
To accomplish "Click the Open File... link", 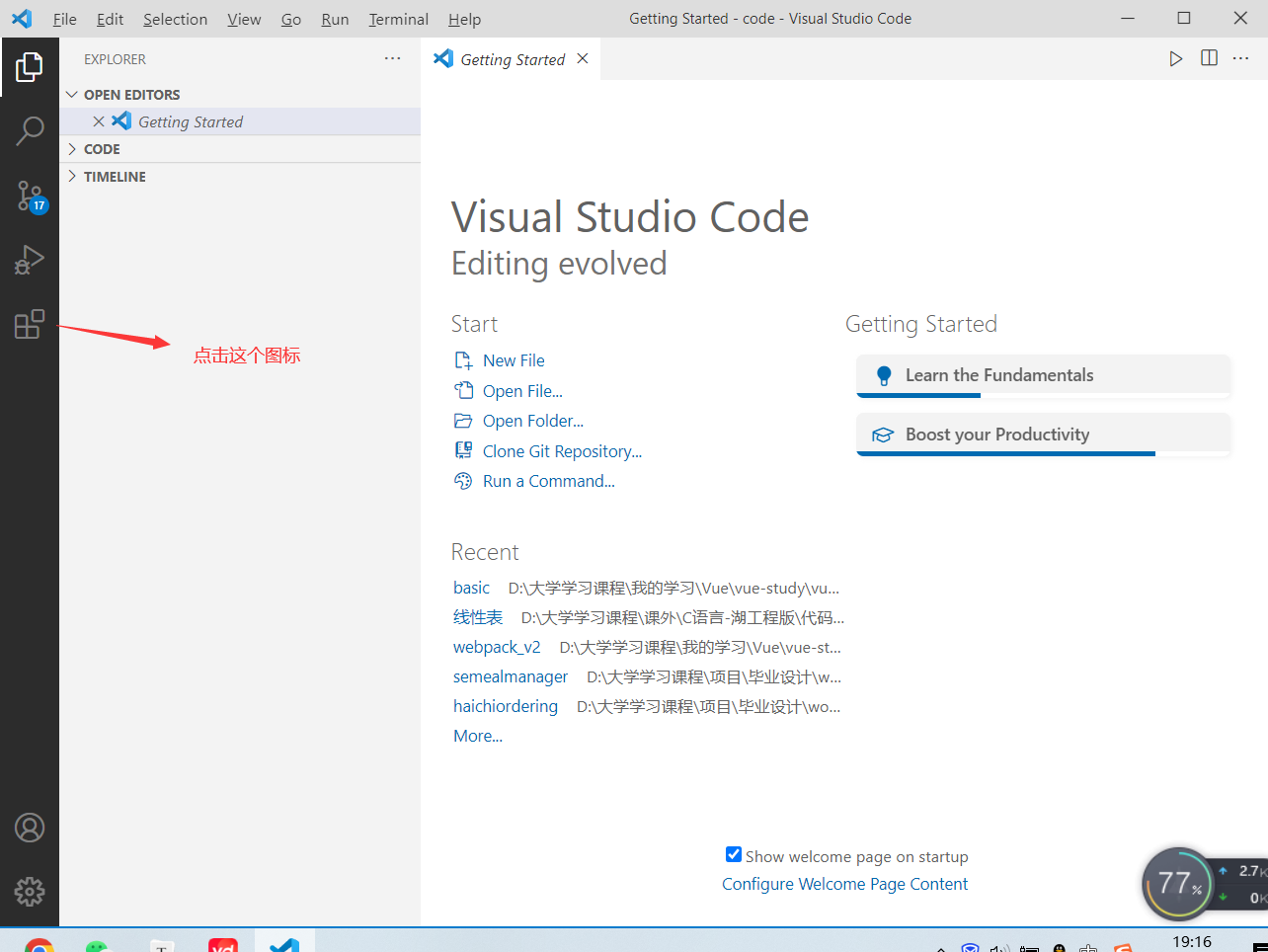I will click(x=522, y=391).
